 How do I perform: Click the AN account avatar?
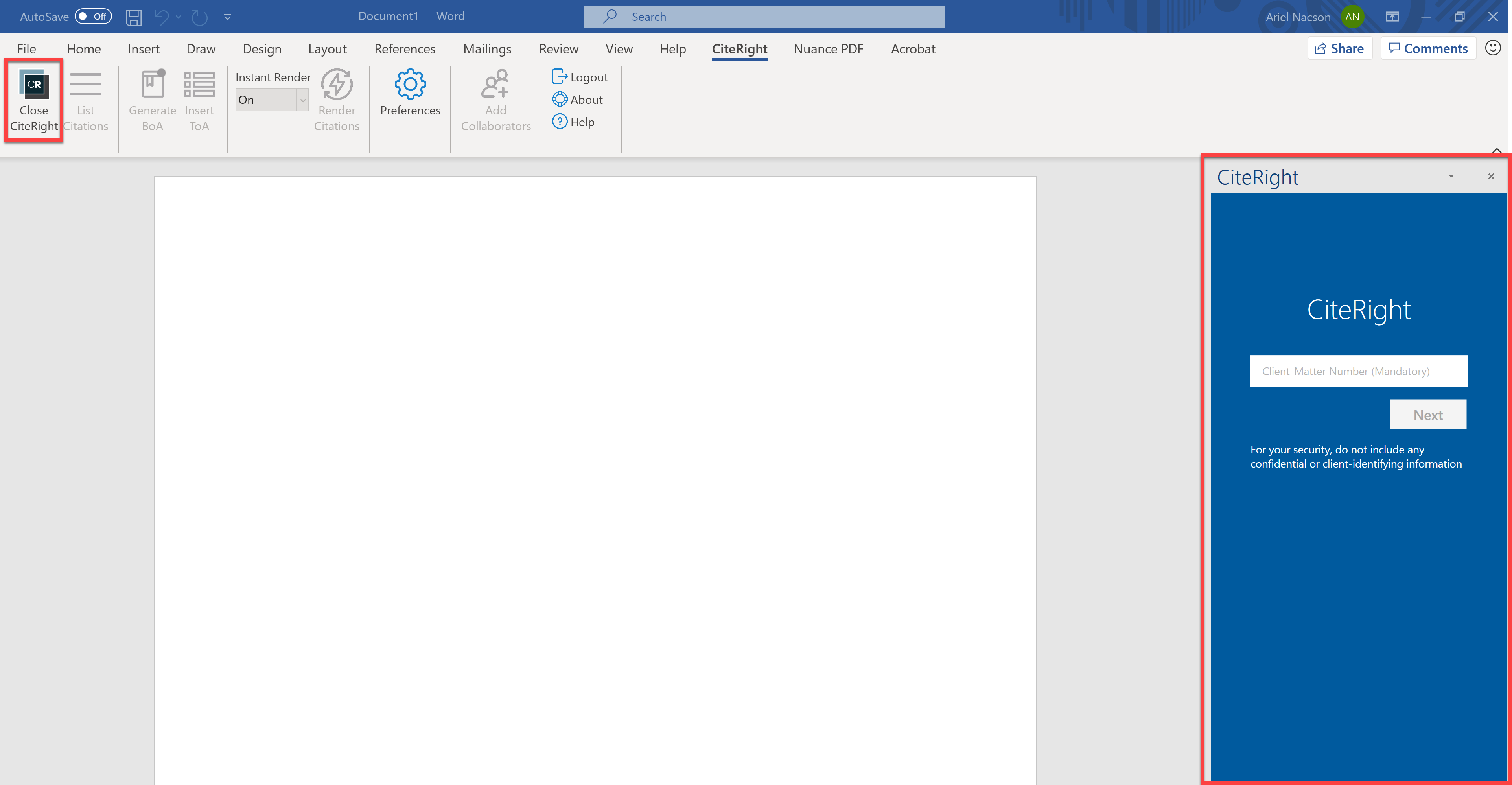1352,17
